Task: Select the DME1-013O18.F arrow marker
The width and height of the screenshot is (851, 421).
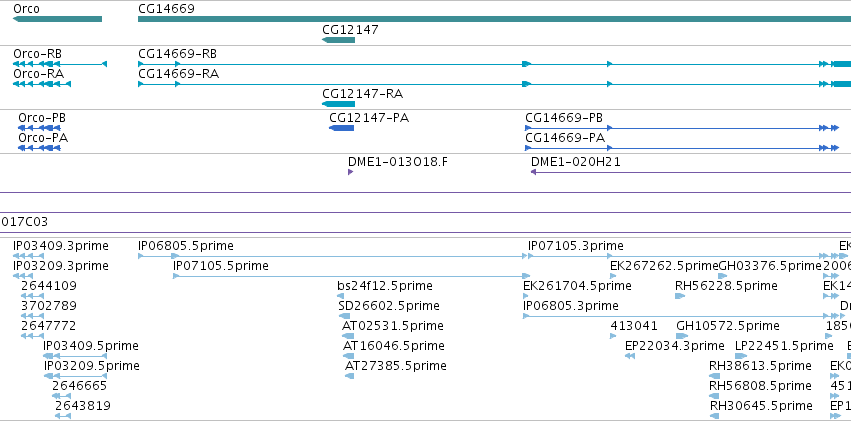Action: 351,172
